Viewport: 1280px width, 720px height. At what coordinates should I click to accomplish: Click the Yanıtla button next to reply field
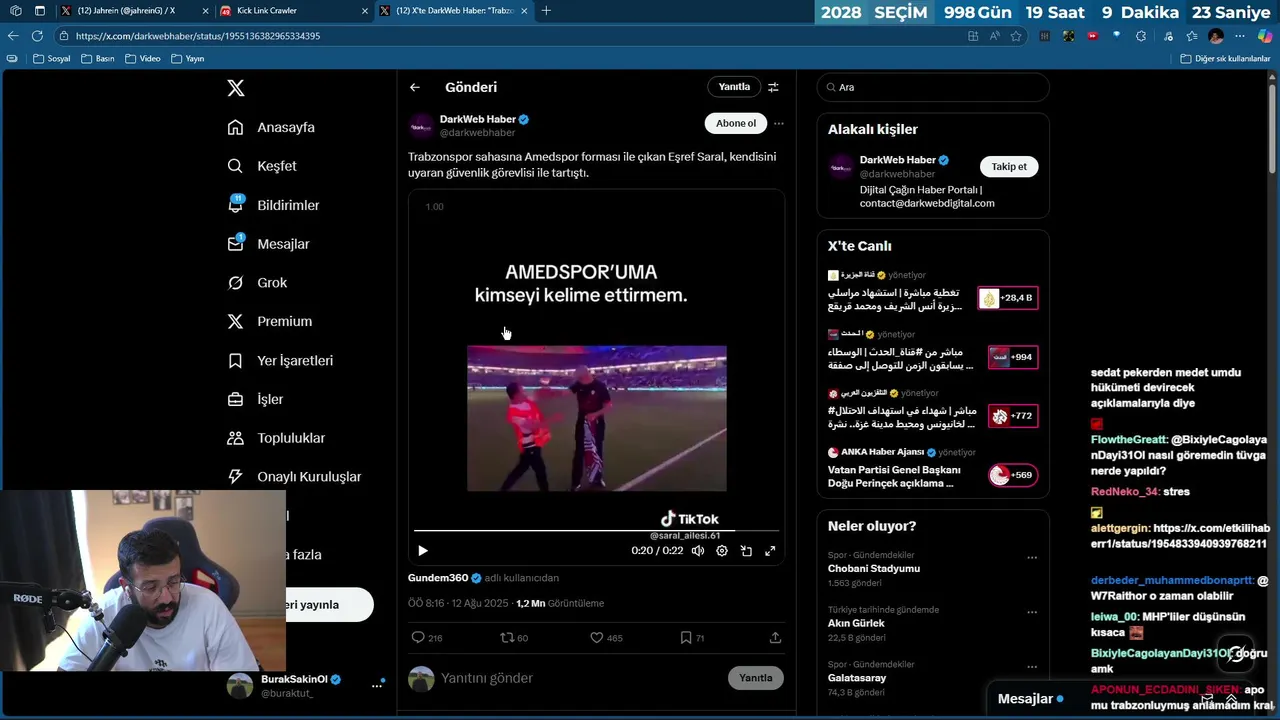pos(756,678)
